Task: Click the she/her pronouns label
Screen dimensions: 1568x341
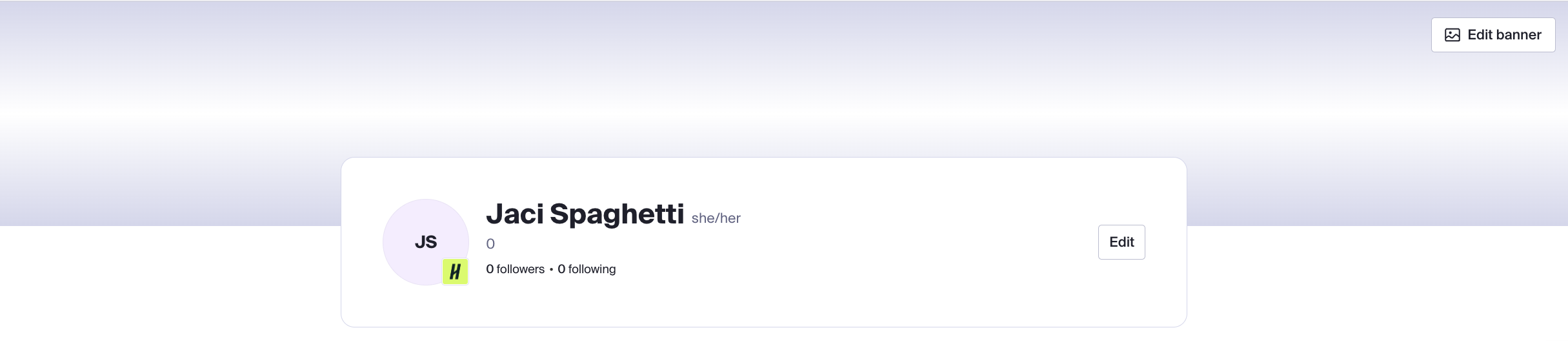Action: click(716, 218)
